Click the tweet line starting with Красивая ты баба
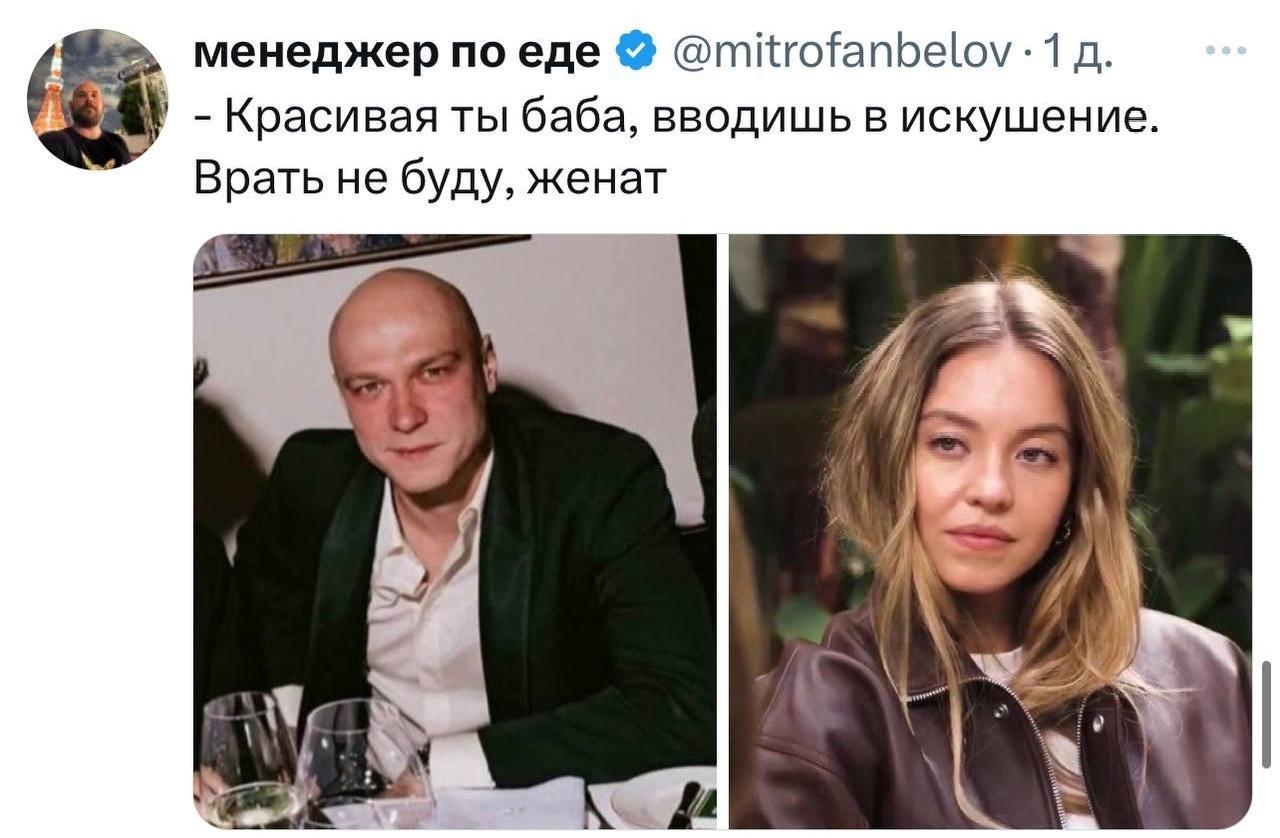Screen dimensions: 1280x838 [677, 118]
